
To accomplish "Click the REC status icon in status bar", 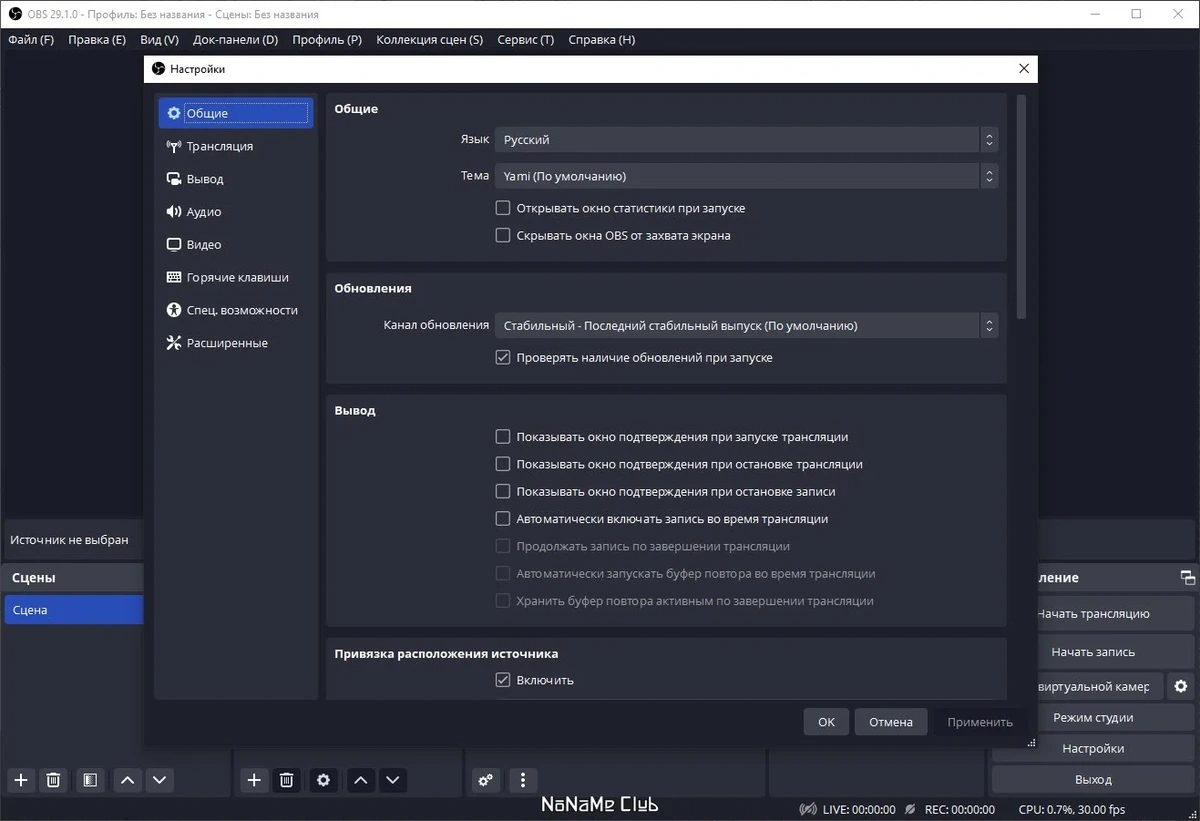I will (x=911, y=809).
